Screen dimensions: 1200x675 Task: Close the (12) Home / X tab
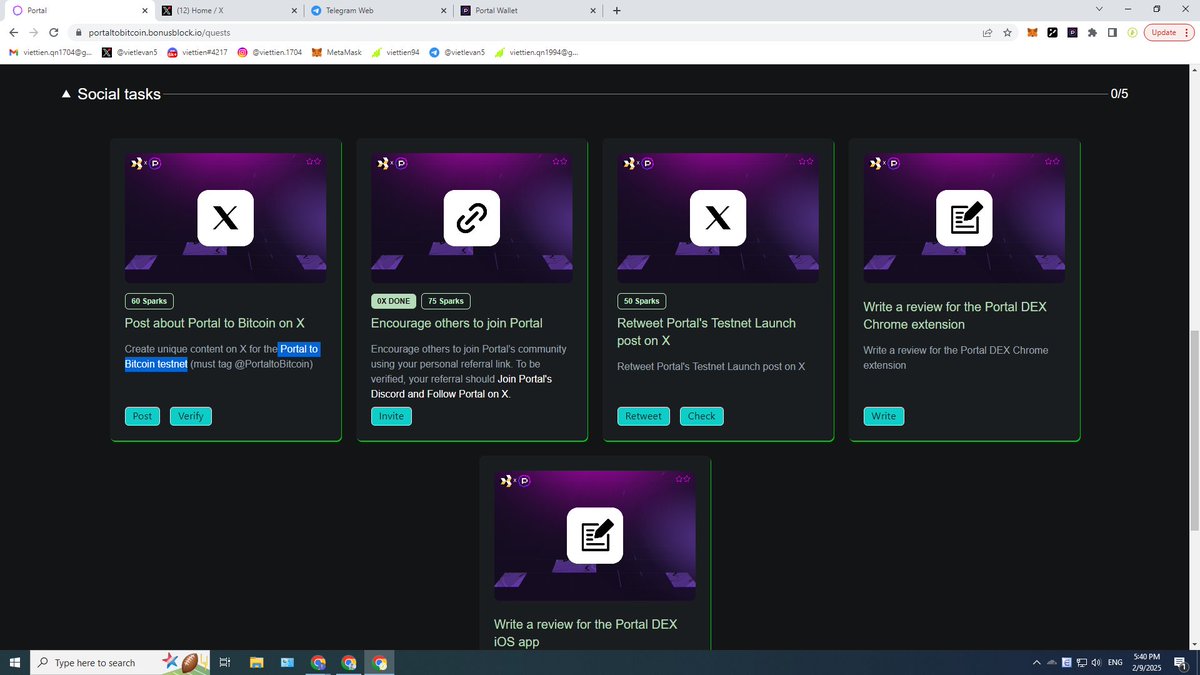pos(293,11)
